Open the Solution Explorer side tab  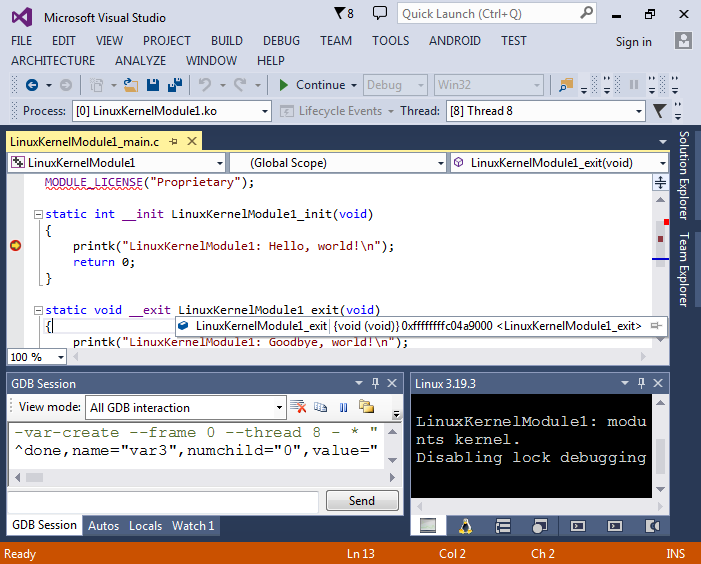click(x=684, y=175)
